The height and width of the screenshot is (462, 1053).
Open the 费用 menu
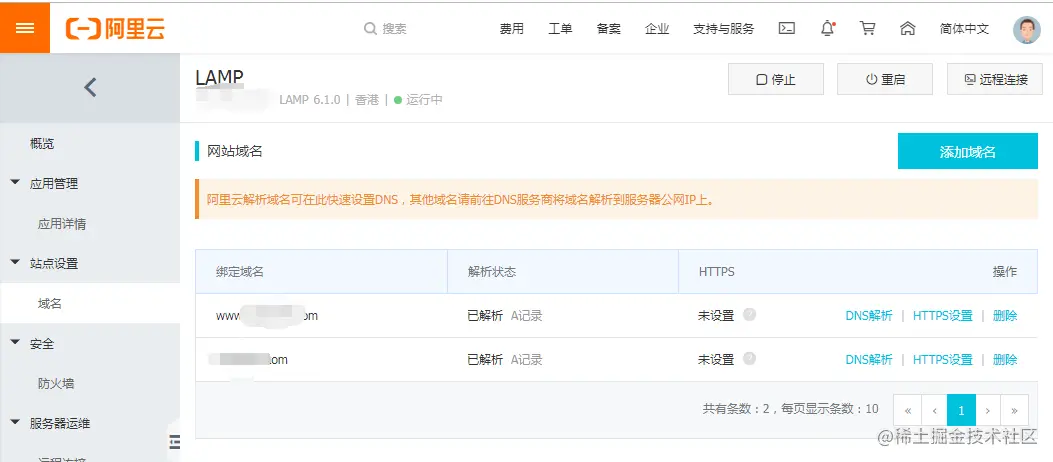tap(512, 29)
